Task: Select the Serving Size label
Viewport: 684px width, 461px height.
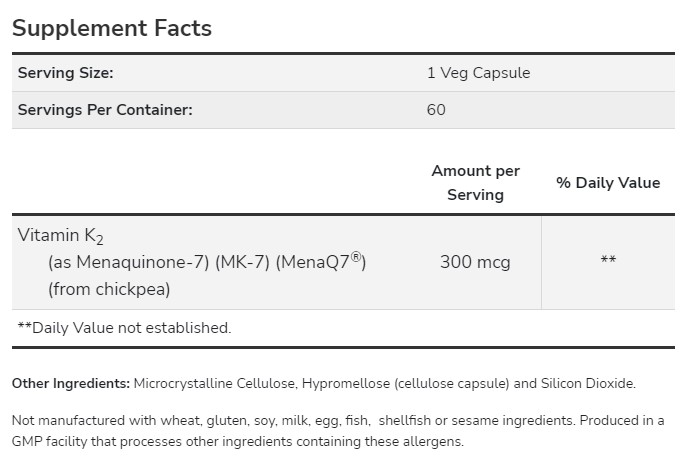Action: click(x=65, y=73)
